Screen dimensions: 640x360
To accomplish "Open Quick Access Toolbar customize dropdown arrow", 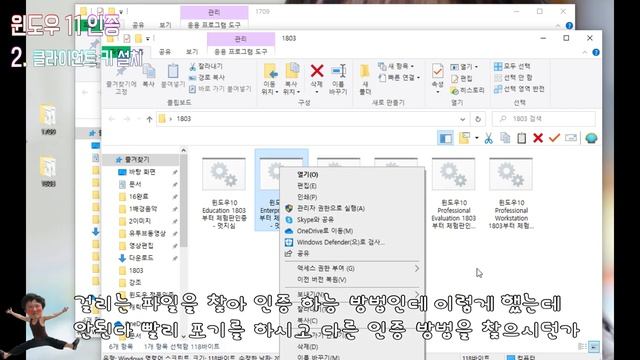I will [148, 38].
